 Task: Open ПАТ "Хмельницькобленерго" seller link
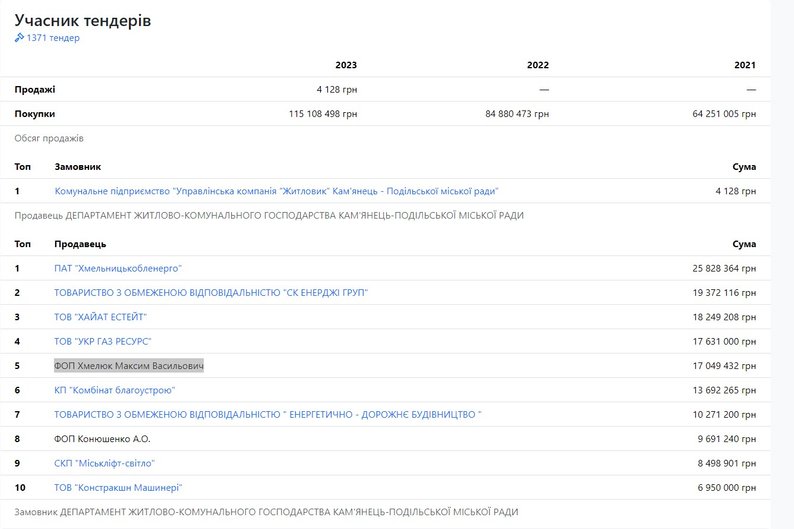118,268
